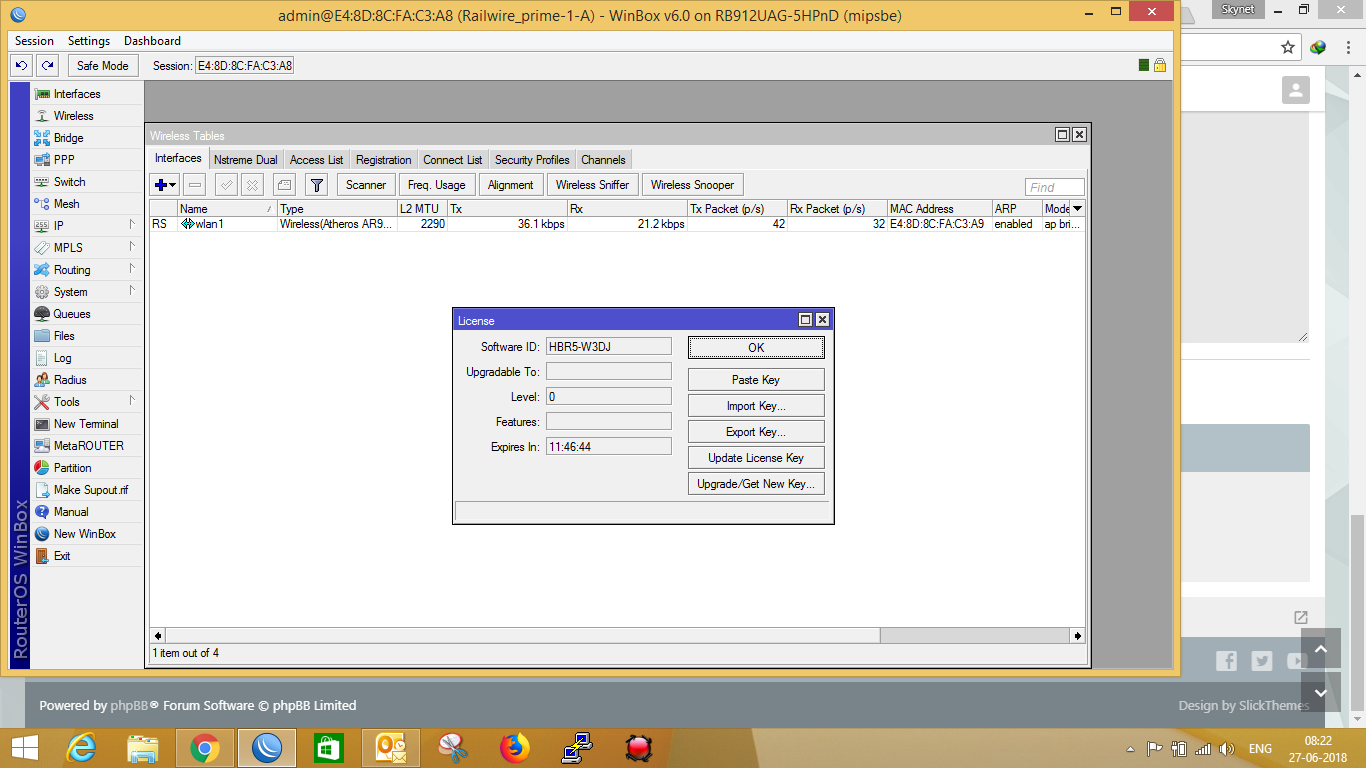Open the Dashboard menu
Image resolution: width=1366 pixels, height=768 pixels.
point(152,41)
